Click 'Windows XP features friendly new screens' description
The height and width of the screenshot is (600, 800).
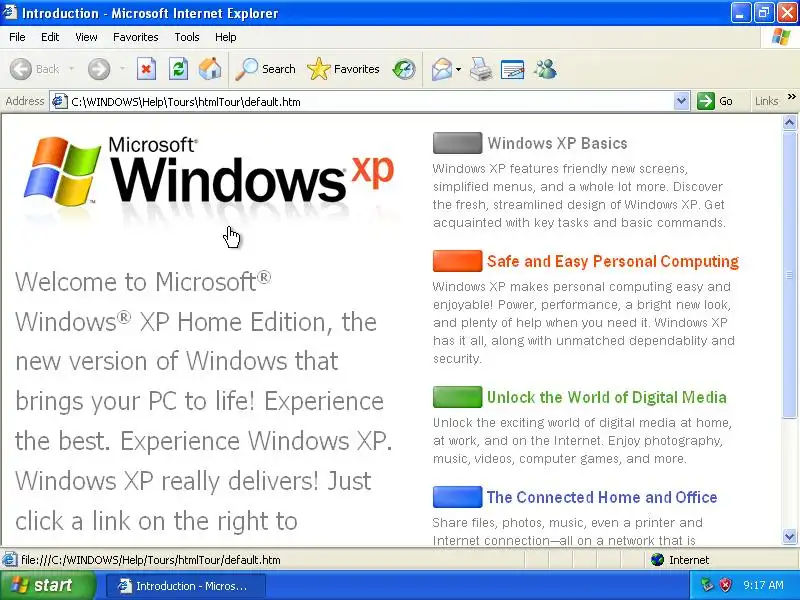tap(579, 195)
